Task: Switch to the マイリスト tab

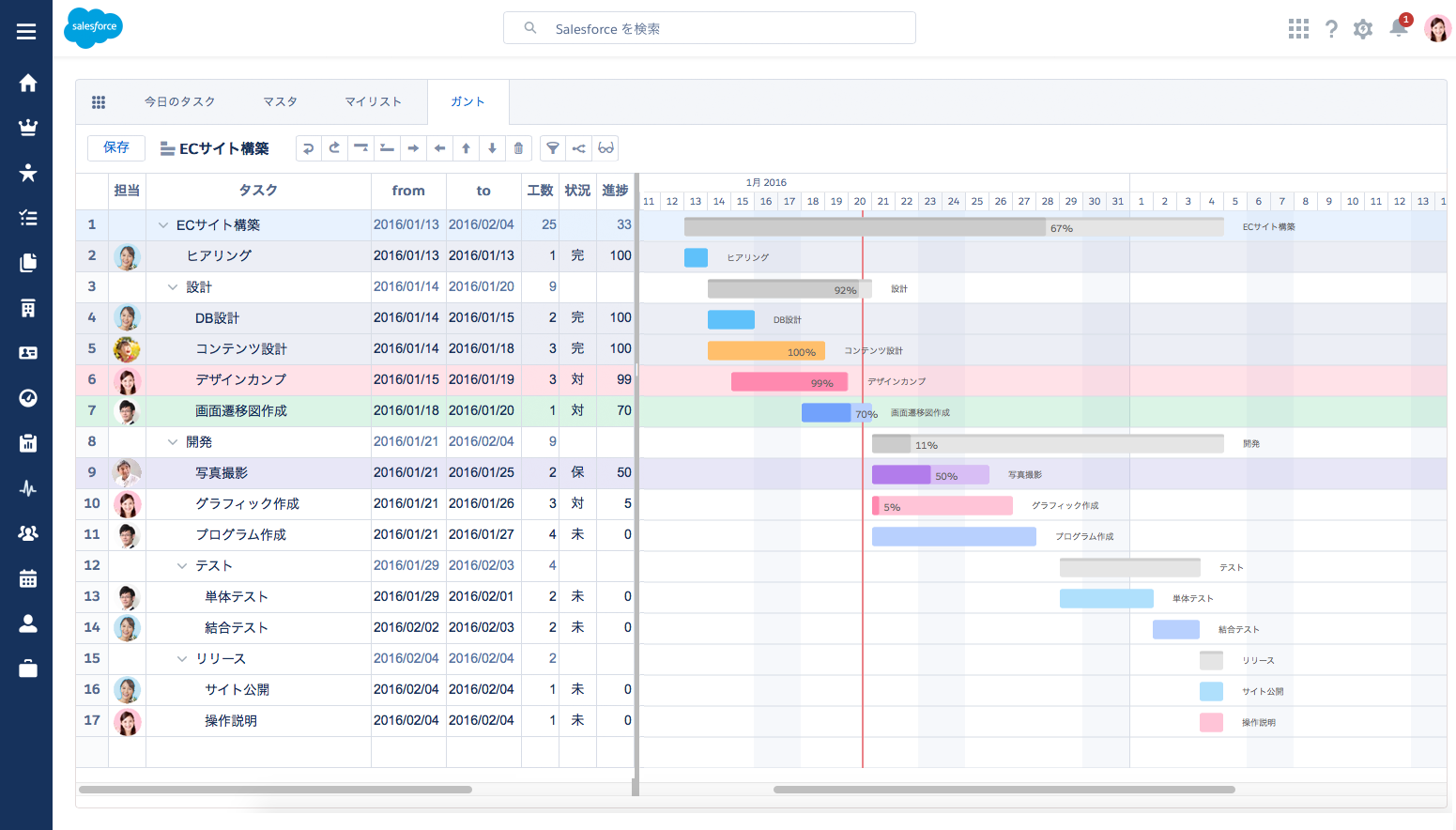Action: (x=373, y=101)
